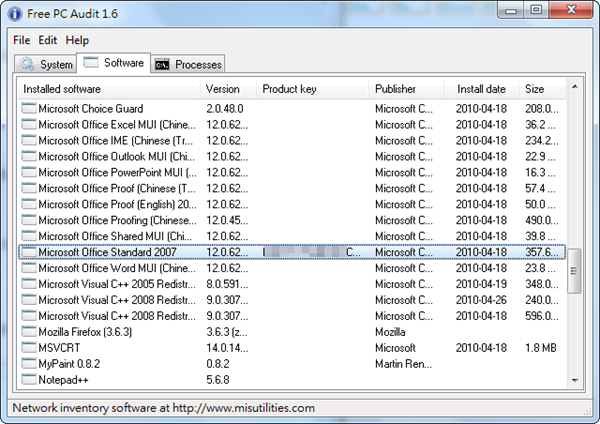Image resolution: width=600 pixels, height=424 pixels.
Task: Click icon beside Microsoft Office Proof (Chinese
Action: point(29,188)
